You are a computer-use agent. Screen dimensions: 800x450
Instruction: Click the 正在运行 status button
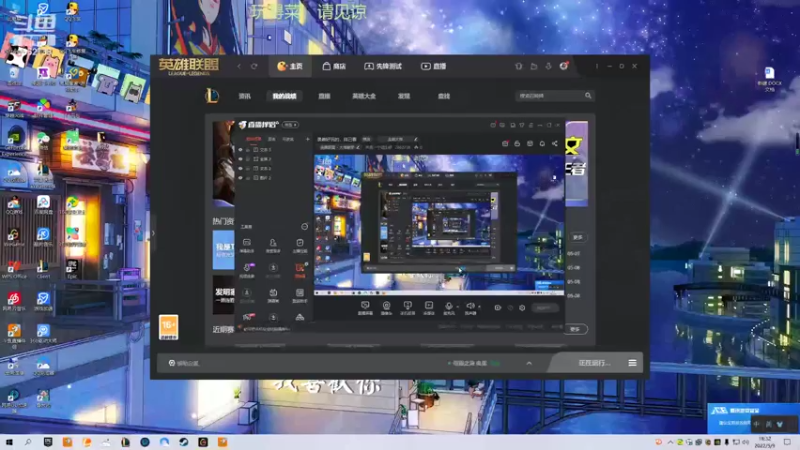point(594,363)
